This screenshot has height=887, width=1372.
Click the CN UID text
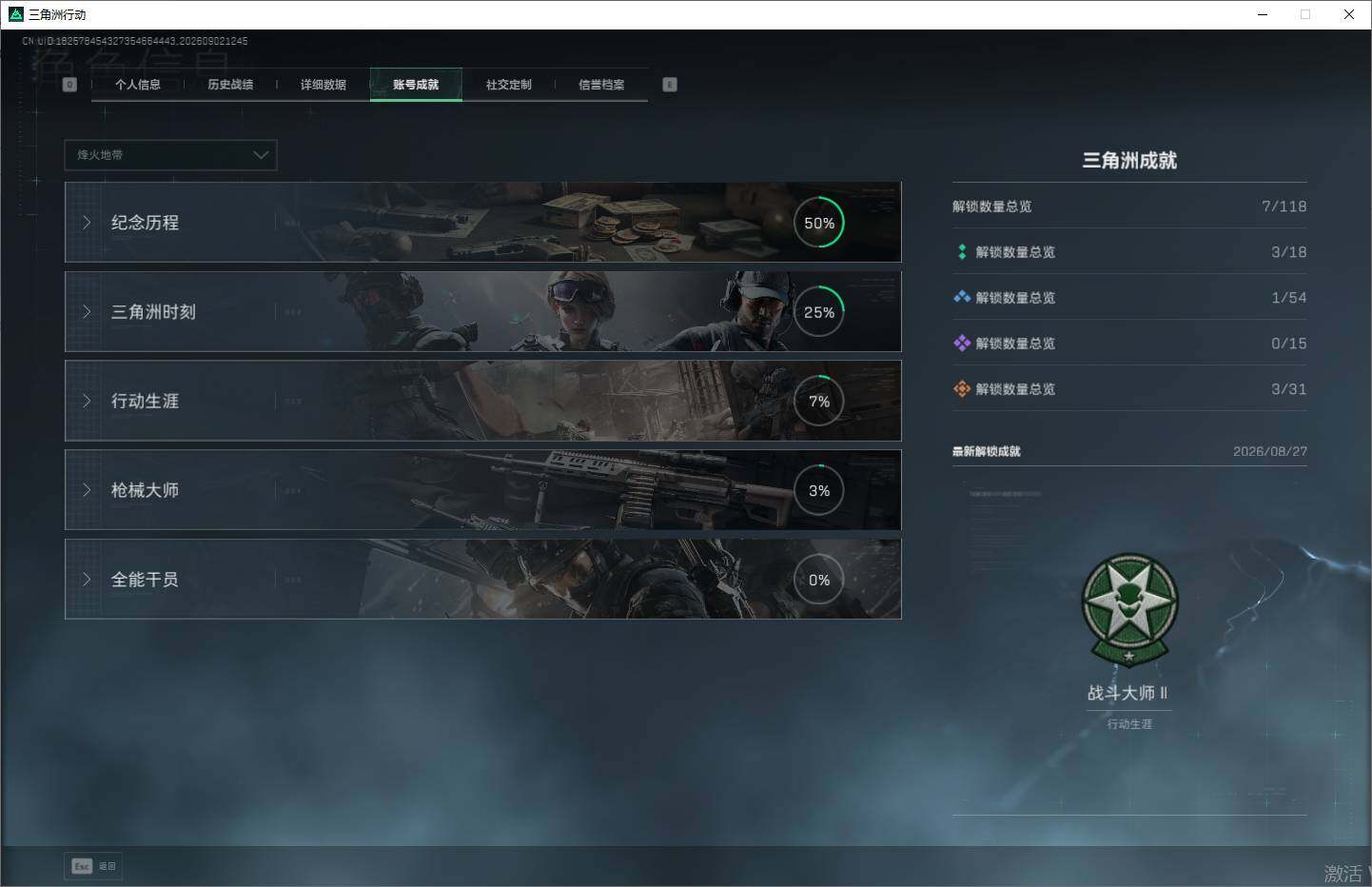click(135, 41)
